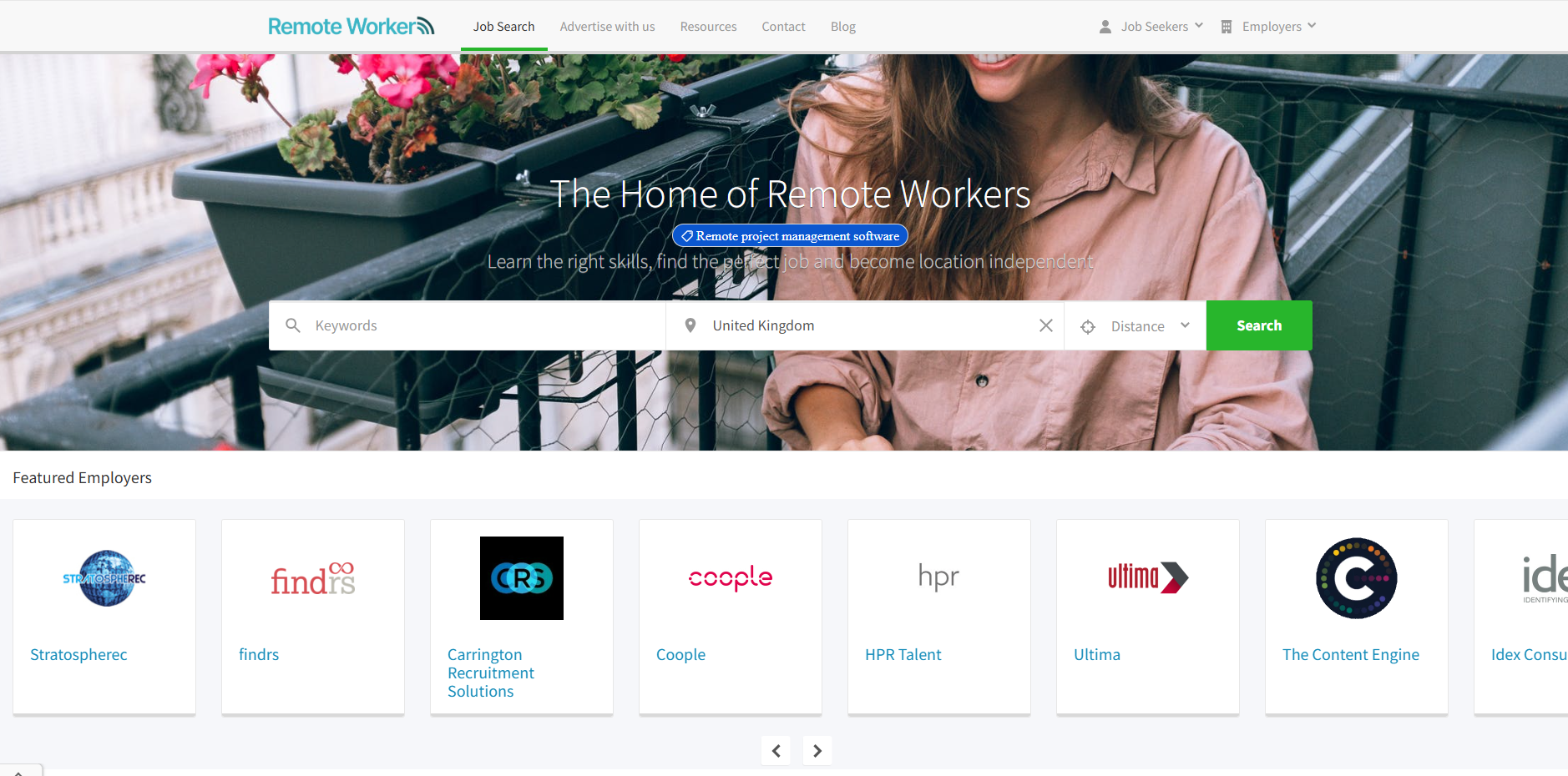1568x776 pixels.
Task: Click the location pin icon
Action: [x=690, y=325]
